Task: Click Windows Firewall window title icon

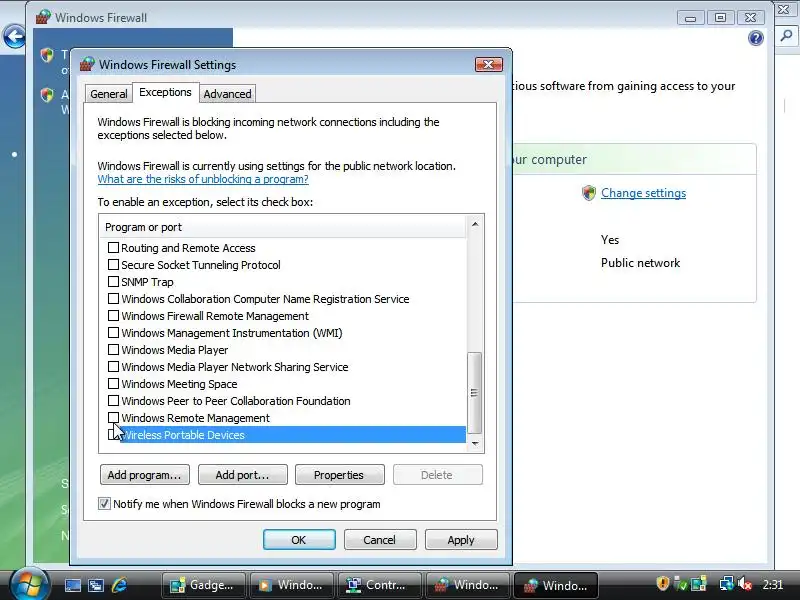Action: pos(43,17)
